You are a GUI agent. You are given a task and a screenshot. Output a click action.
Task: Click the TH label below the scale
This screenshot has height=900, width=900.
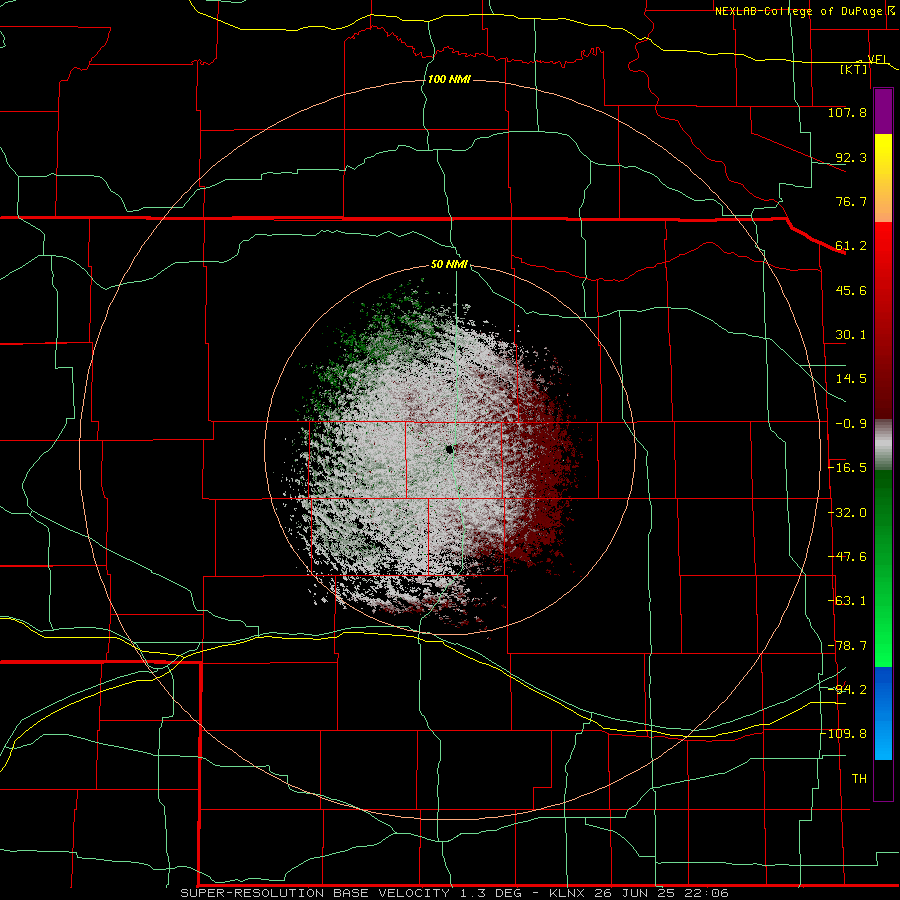point(859,779)
